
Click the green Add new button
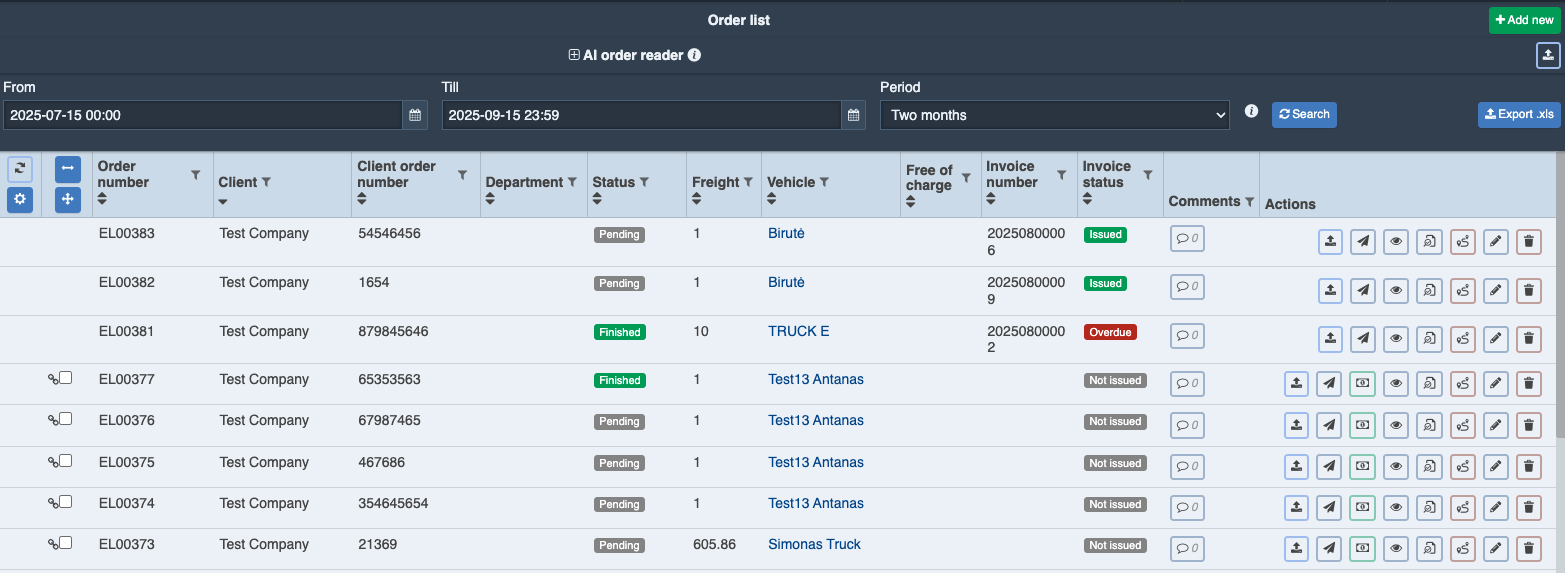(1524, 20)
